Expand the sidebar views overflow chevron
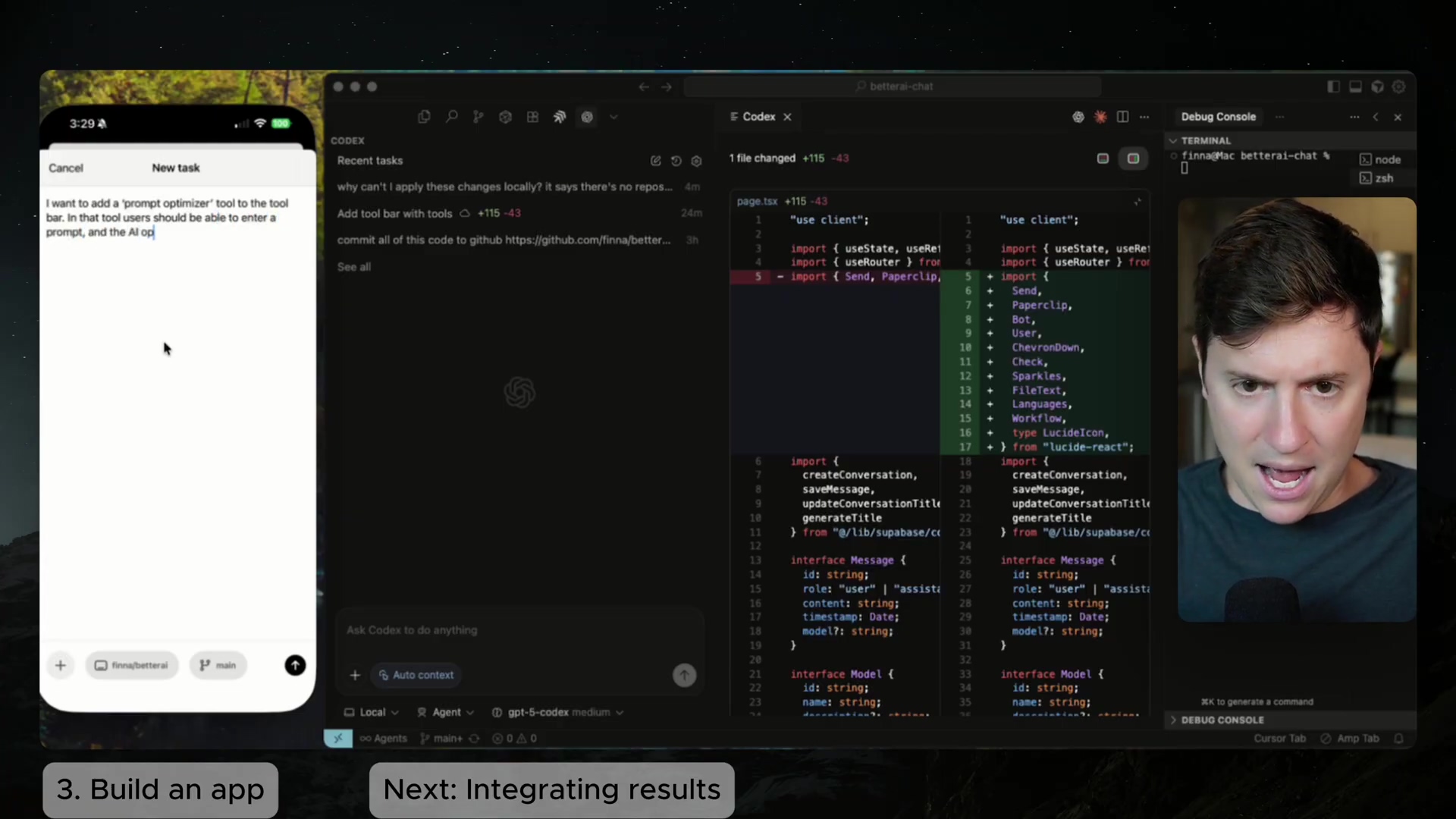 613,117
